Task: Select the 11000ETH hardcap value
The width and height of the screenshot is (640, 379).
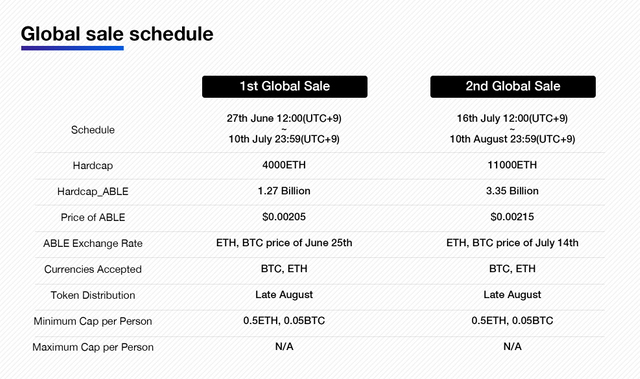Action: [512, 165]
